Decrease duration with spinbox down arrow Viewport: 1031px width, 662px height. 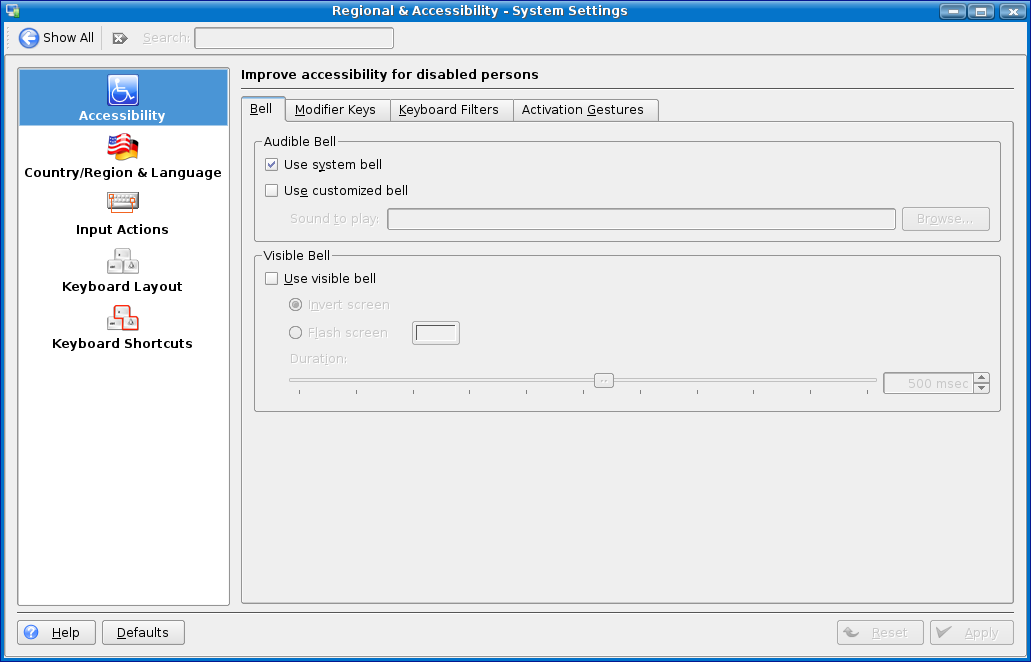pyautogui.click(x=981, y=388)
